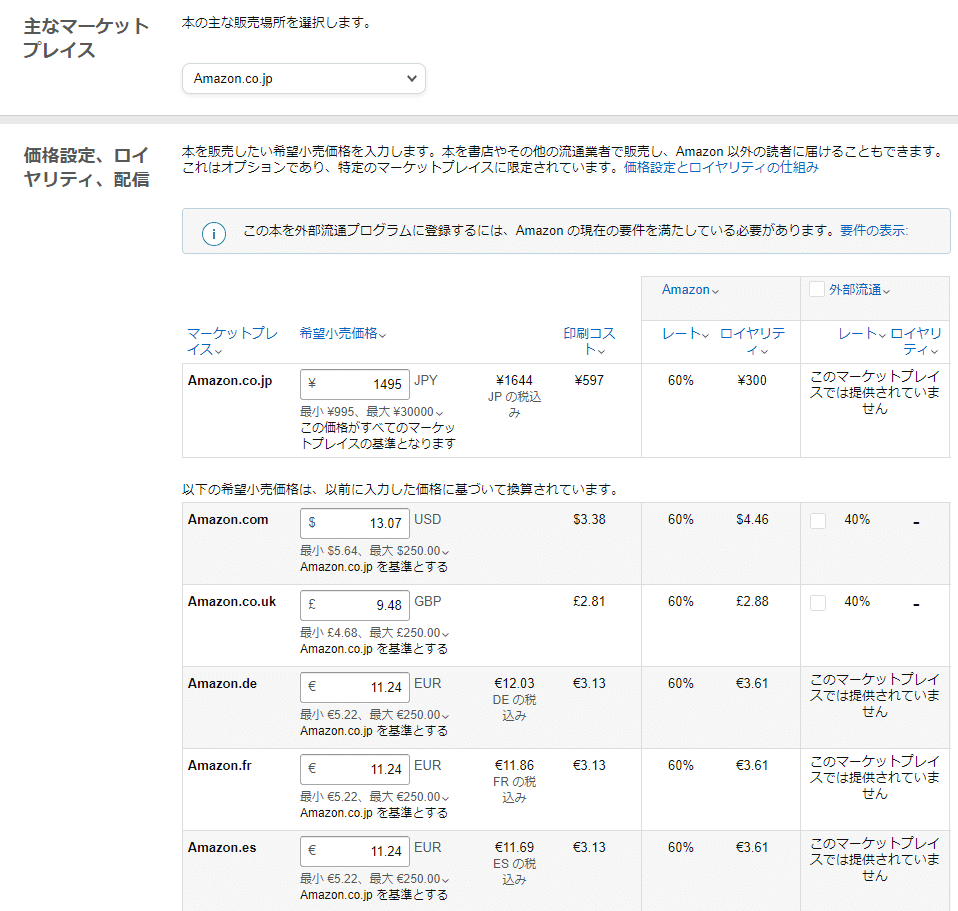Edit the Amazon.de EUR price field

(x=354, y=687)
